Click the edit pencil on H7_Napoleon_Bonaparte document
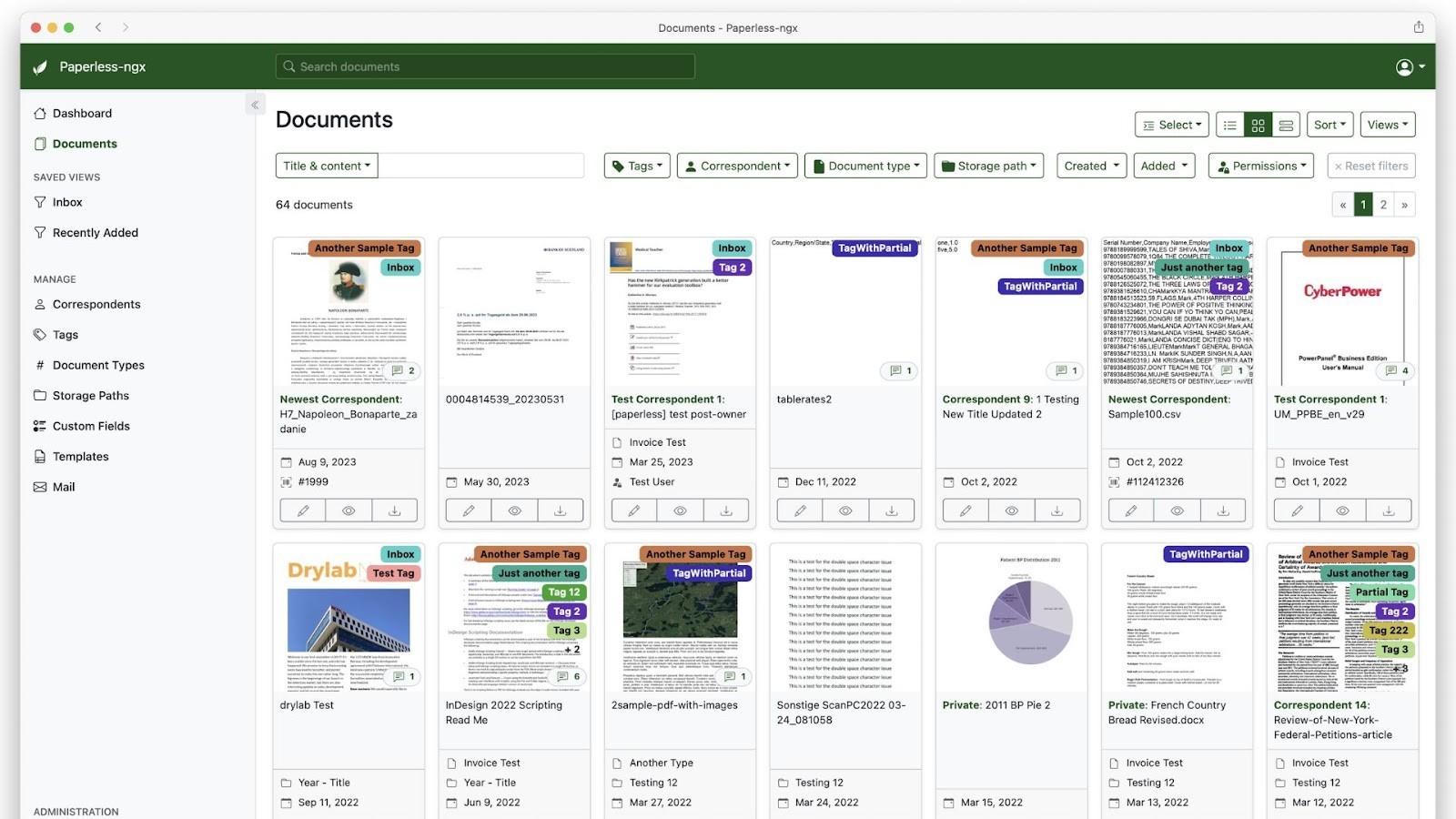This screenshot has width=1456, height=819. pos(303,511)
